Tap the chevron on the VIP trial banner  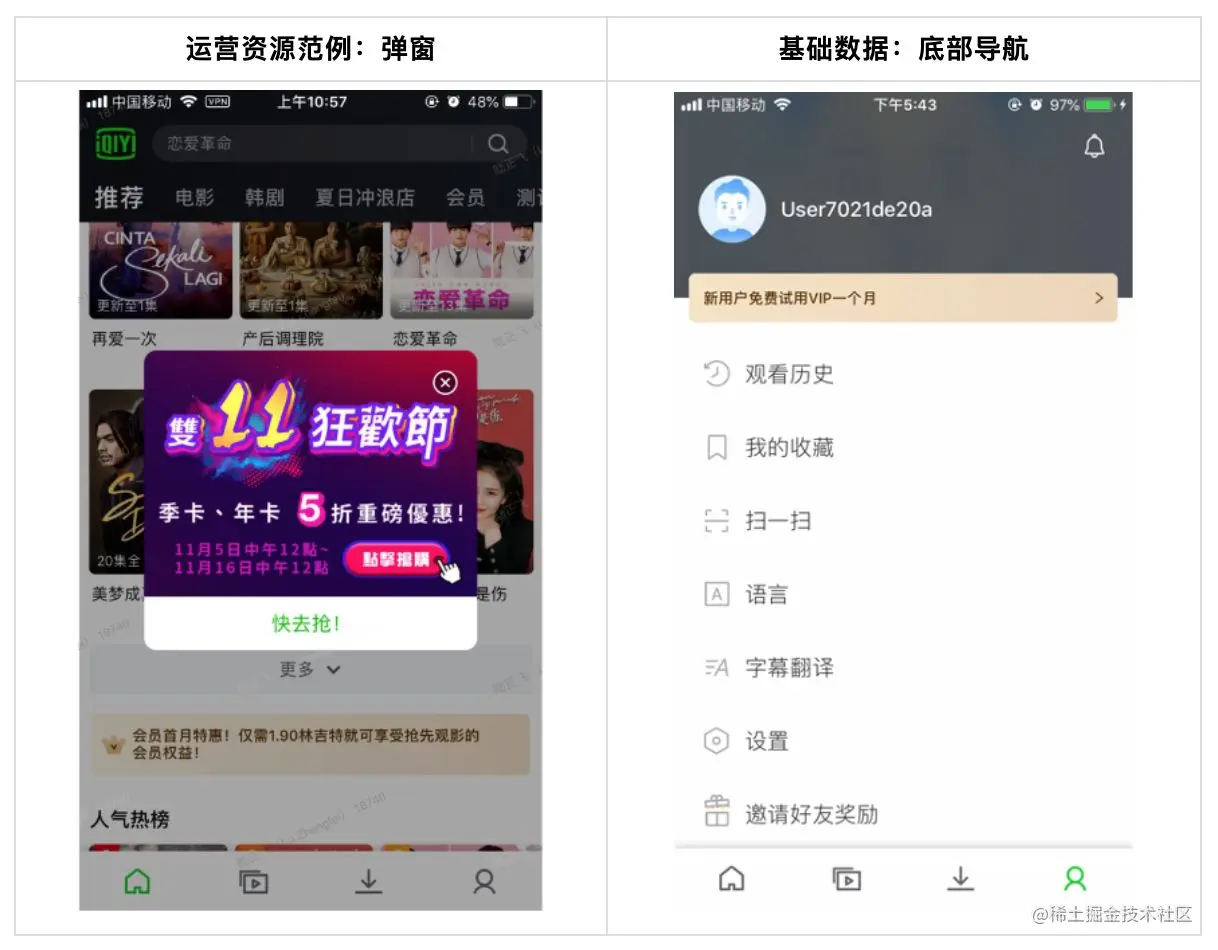1099,298
